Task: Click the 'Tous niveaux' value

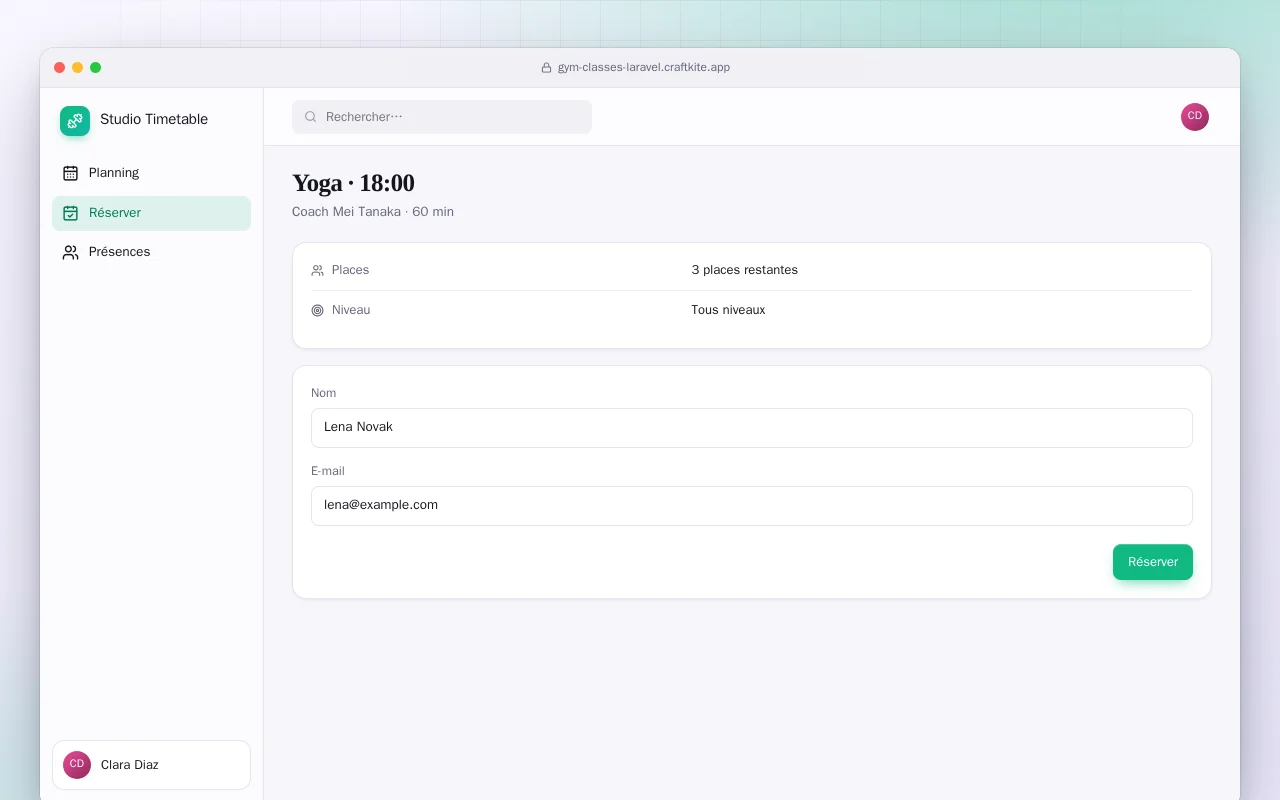Action: tap(728, 310)
